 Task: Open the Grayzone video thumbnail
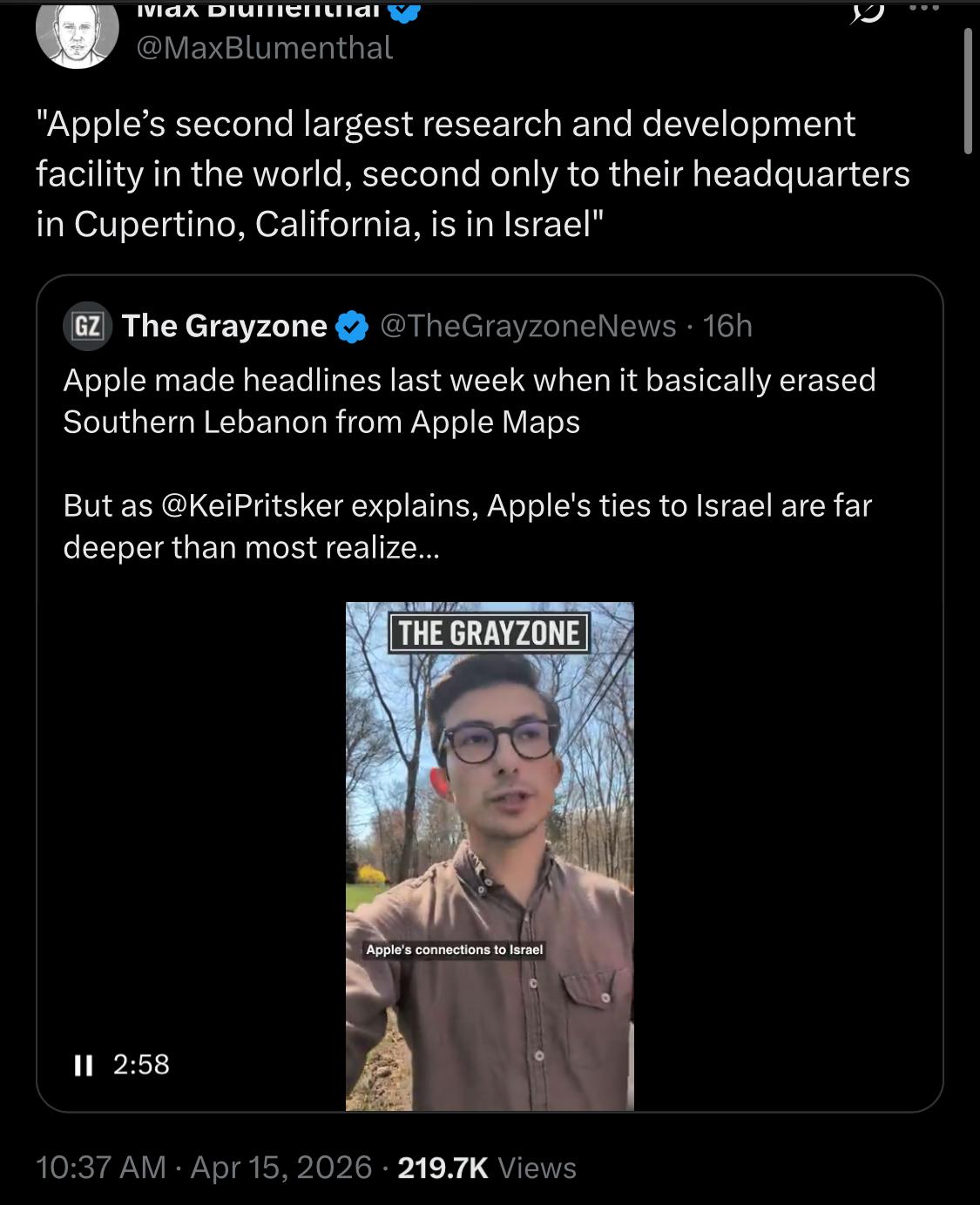pyautogui.click(x=490, y=856)
